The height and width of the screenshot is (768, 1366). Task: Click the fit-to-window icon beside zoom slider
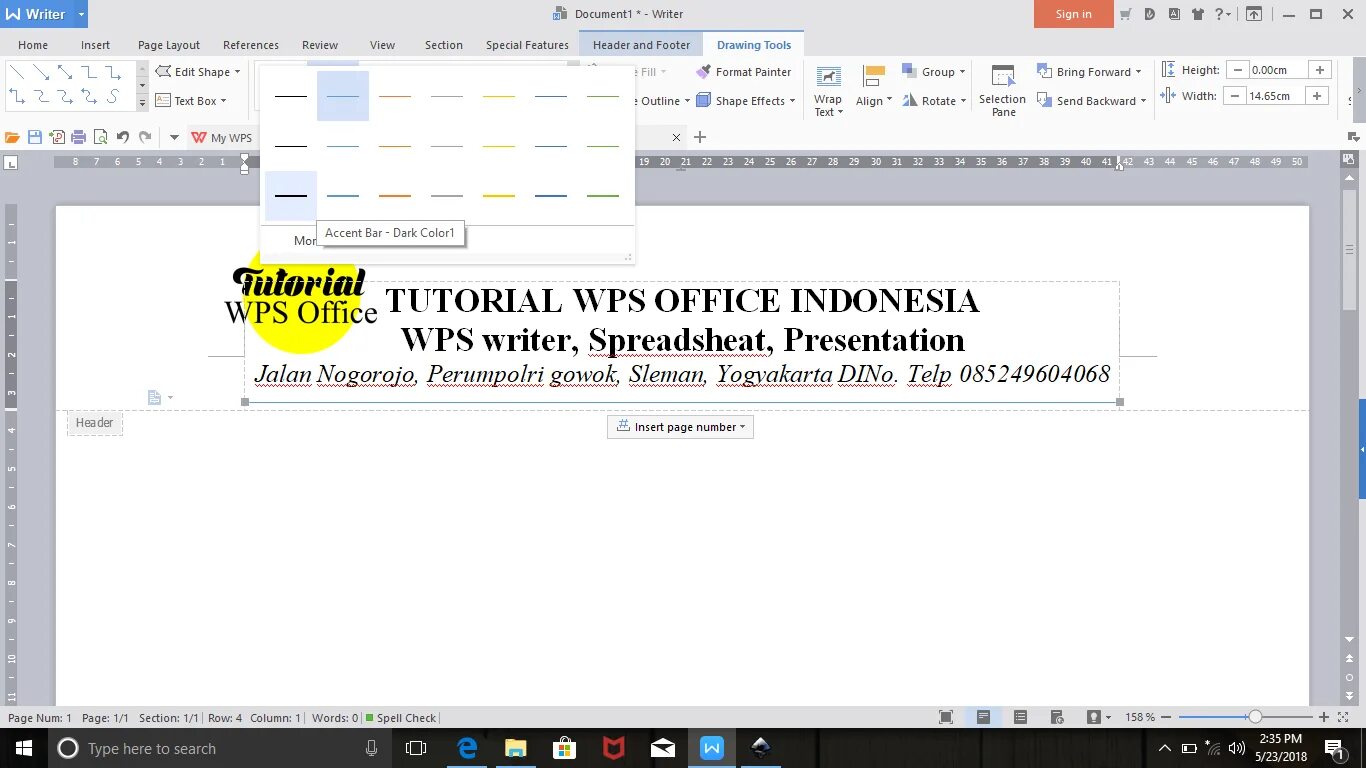point(1342,717)
